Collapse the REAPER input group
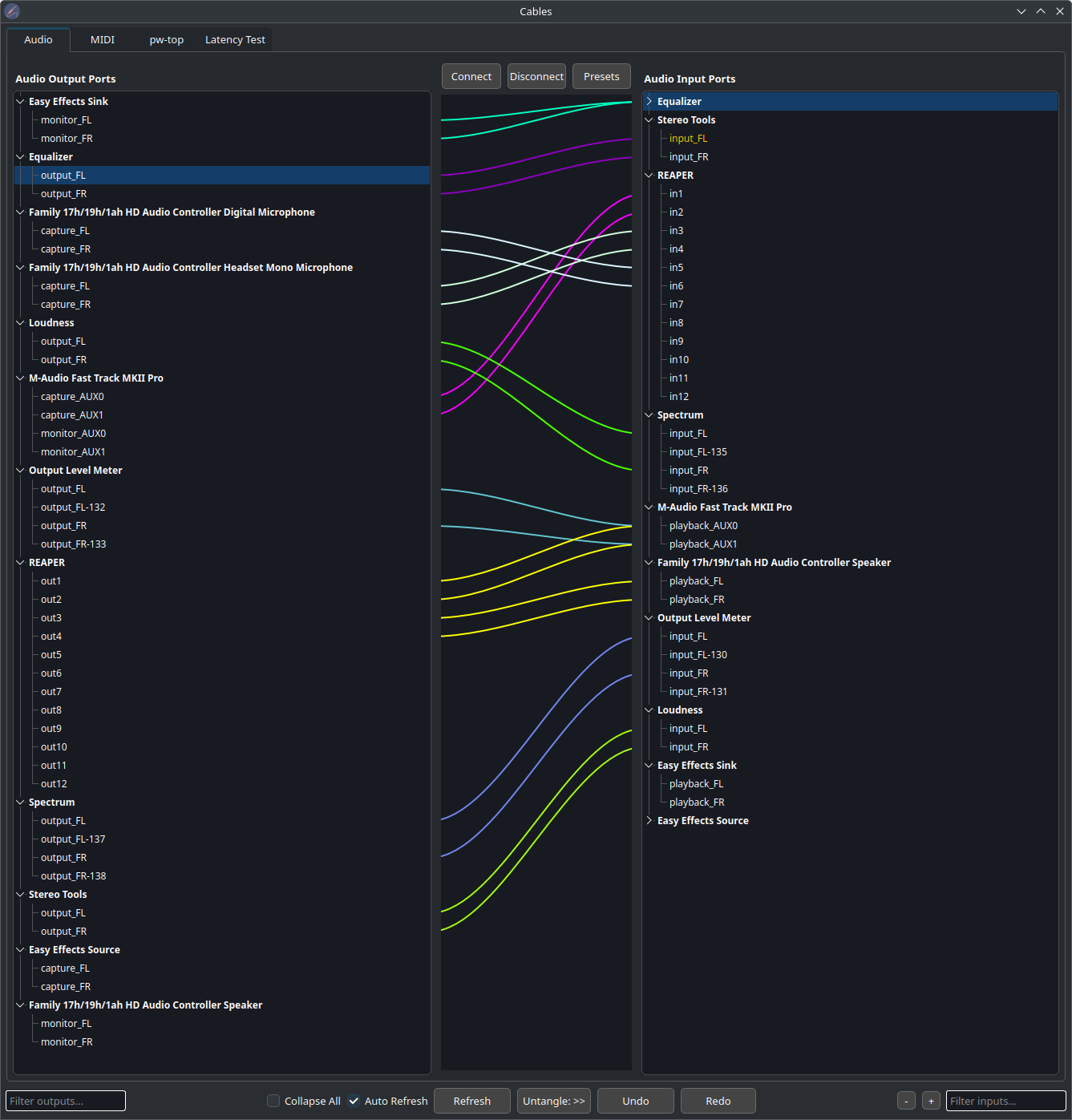The height and width of the screenshot is (1120, 1072). (x=649, y=176)
